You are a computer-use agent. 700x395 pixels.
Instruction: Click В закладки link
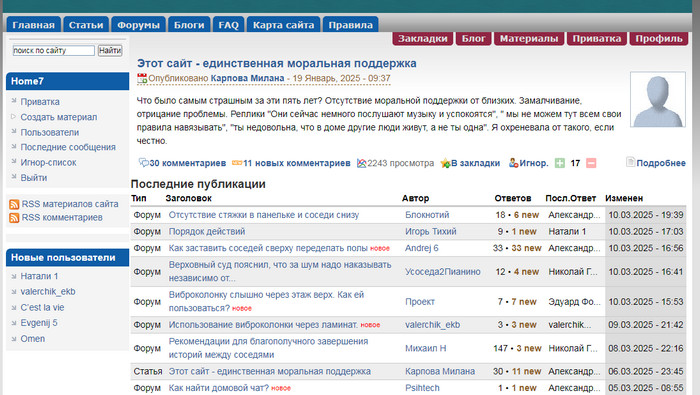tap(475, 163)
